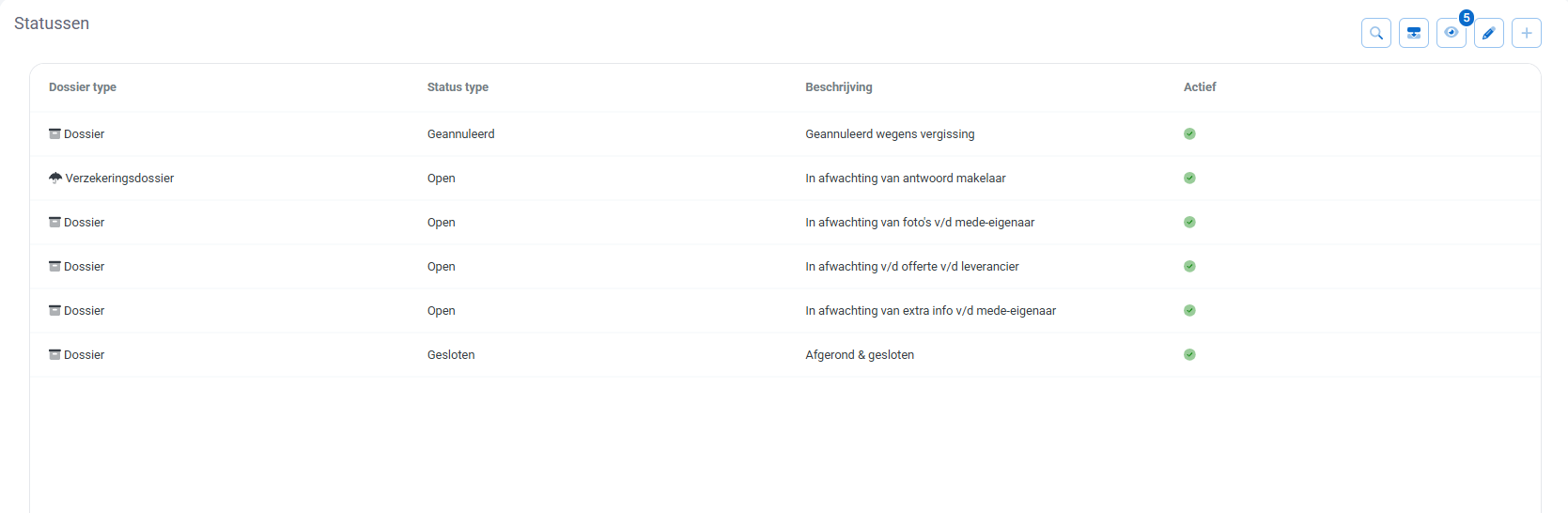Screen dimensions: 1568x513
Task: Select the Statussen page title
Action: 52,23
